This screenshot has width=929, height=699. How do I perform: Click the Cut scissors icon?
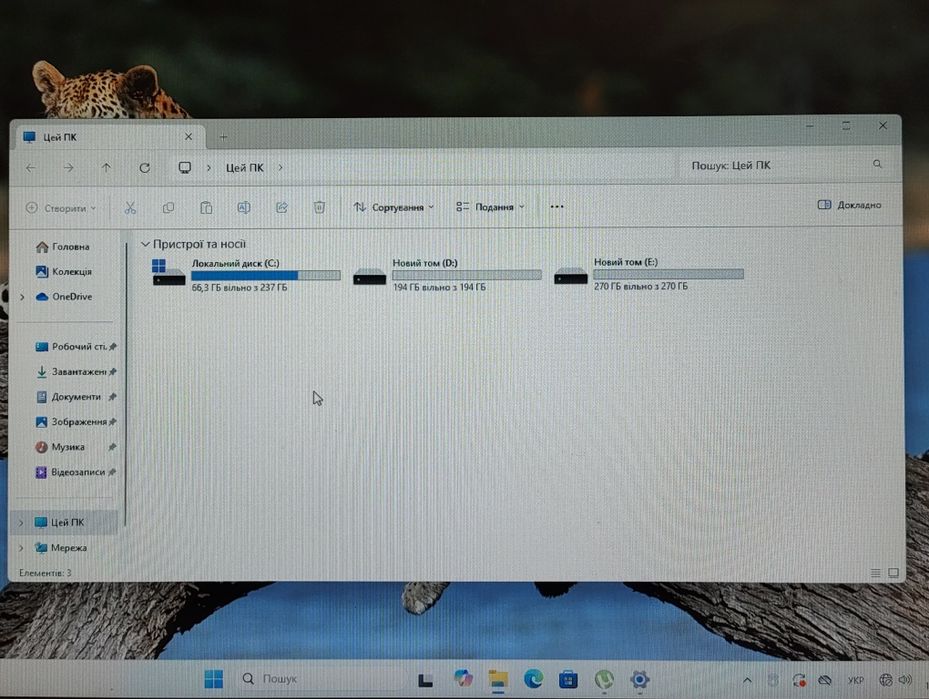130,207
